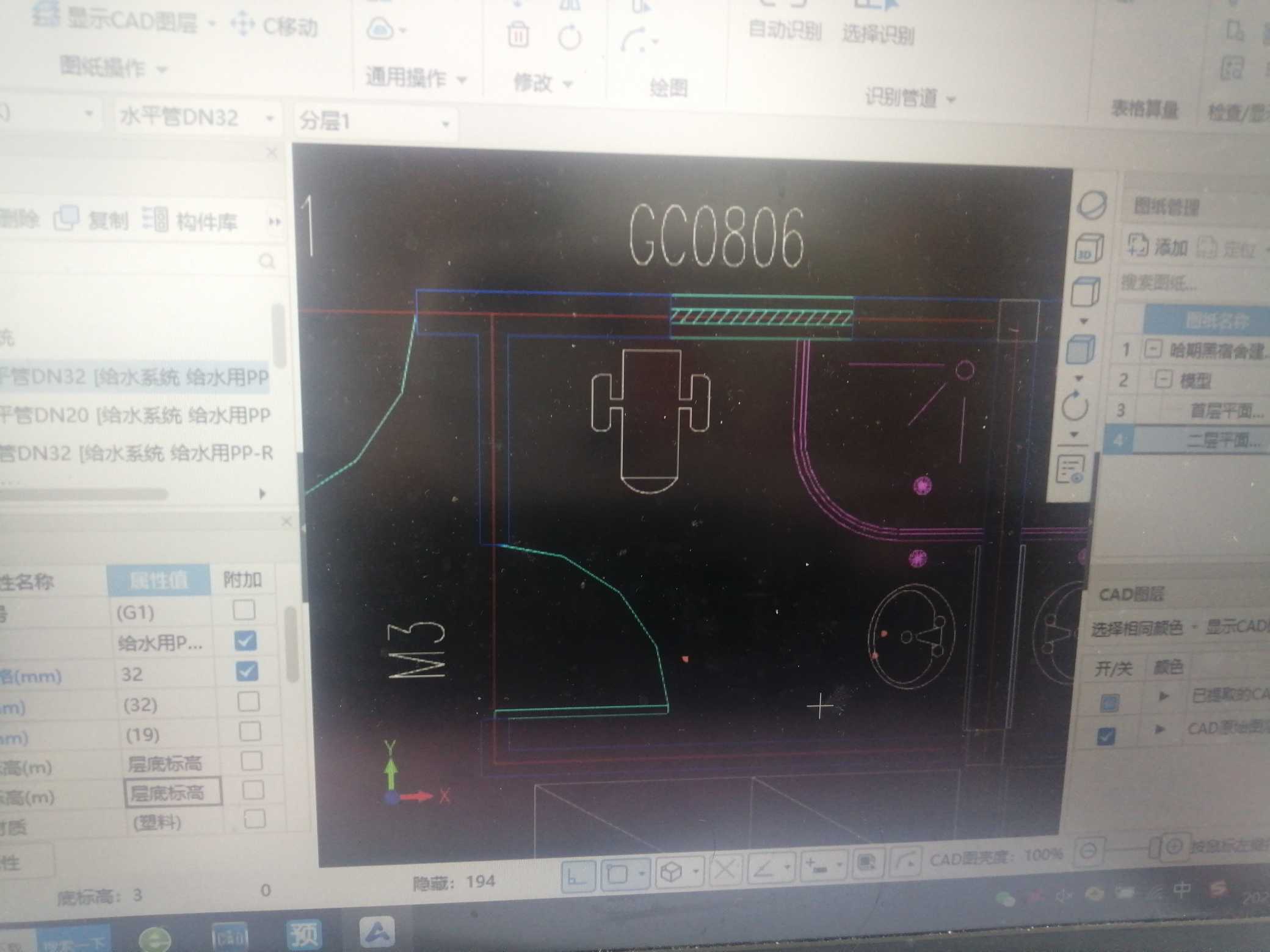Collapse the 模型 tree node

pos(1164,380)
